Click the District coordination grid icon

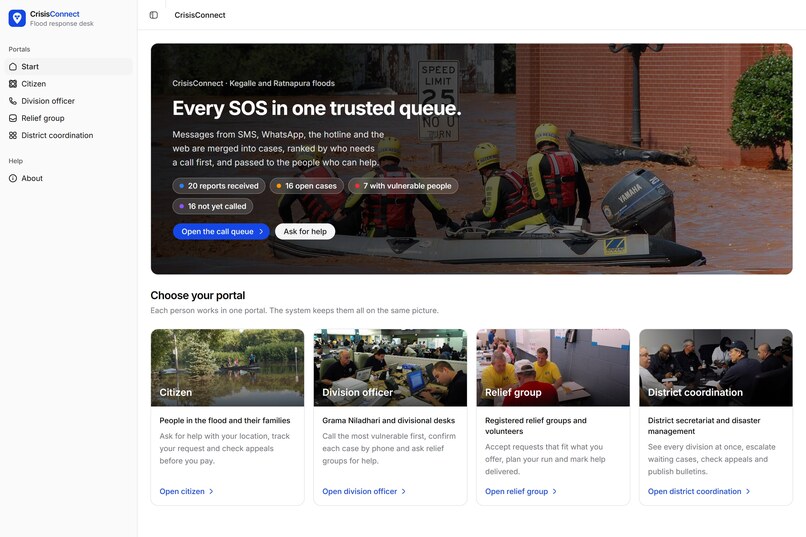tap(13, 135)
